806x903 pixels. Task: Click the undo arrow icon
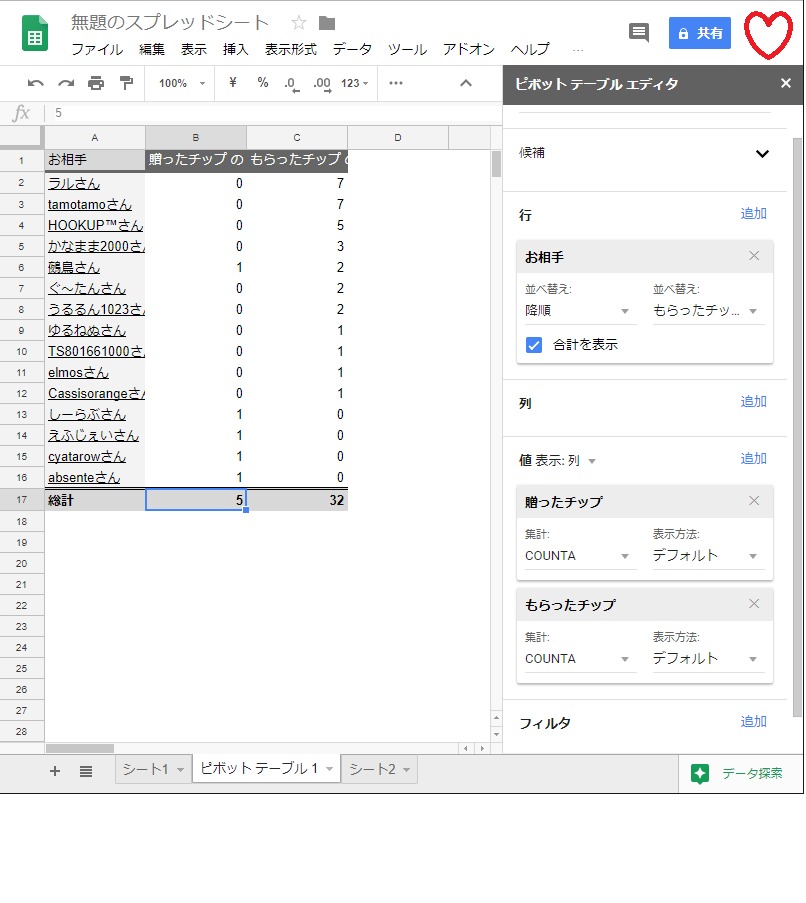pyautogui.click(x=36, y=83)
